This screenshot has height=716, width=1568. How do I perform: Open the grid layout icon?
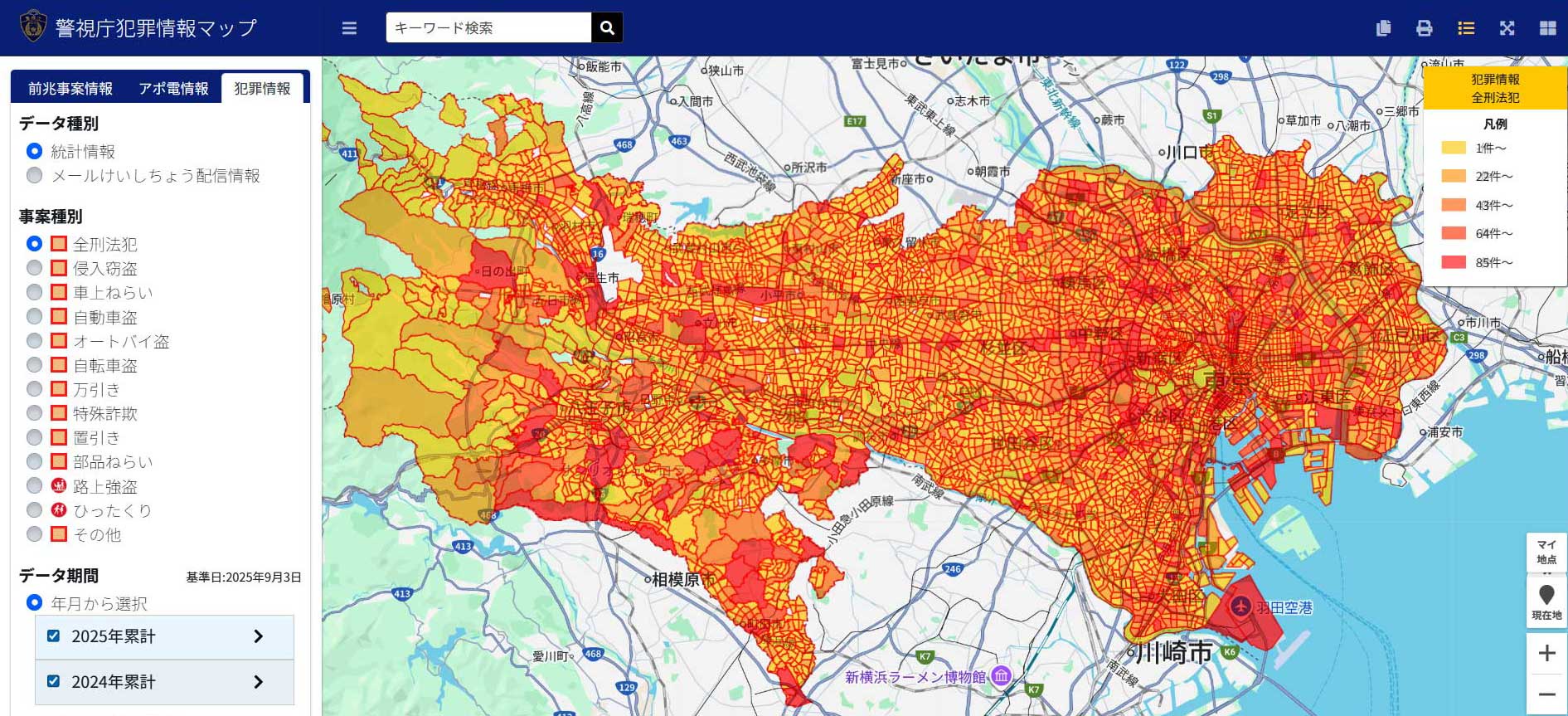tap(1547, 28)
